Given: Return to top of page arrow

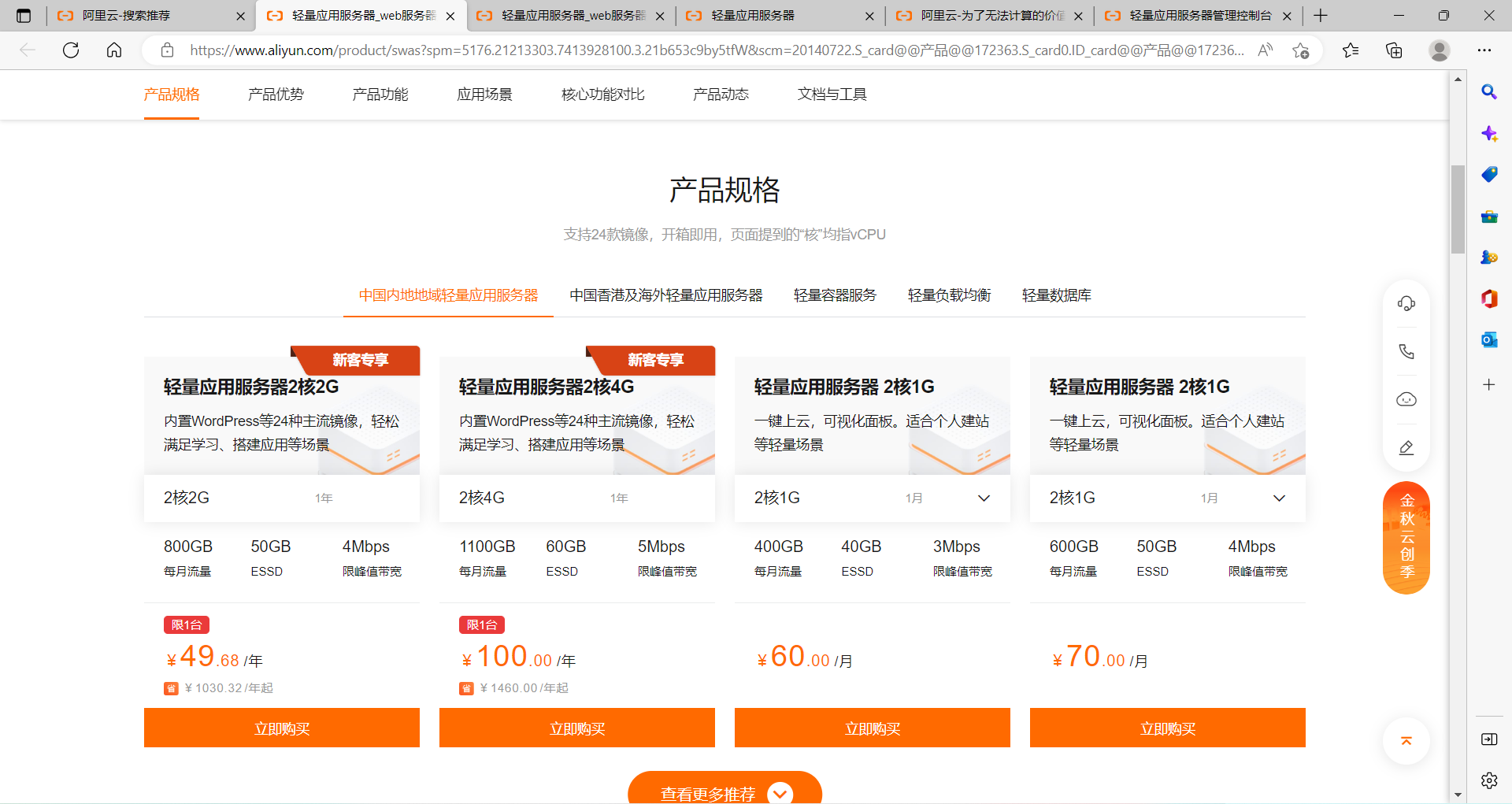Looking at the screenshot, I should pyautogui.click(x=1406, y=740).
